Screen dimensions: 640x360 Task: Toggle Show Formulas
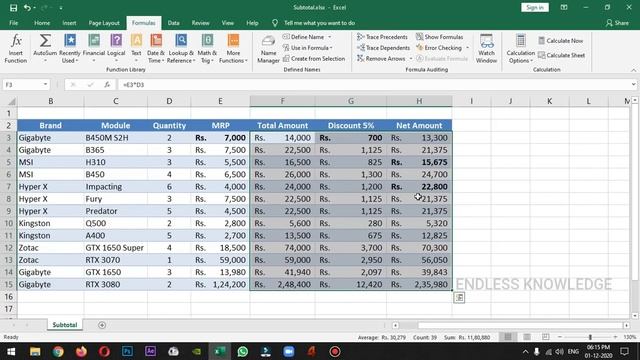tap(440, 37)
